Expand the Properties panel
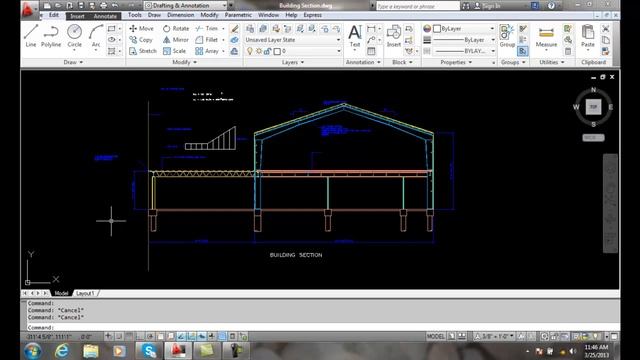The width and height of the screenshot is (640, 360). click(x=456, y=62)
